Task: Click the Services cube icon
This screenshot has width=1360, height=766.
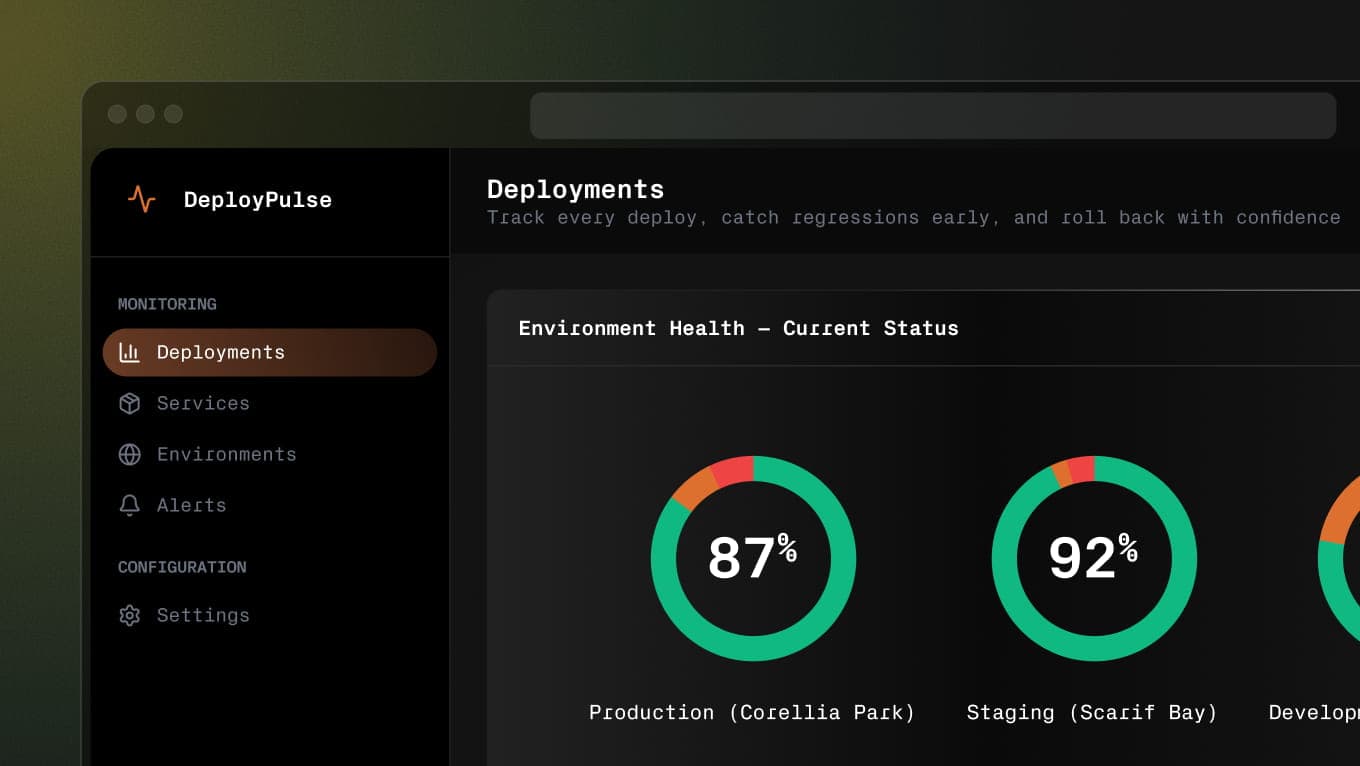Action: point(129,403)
